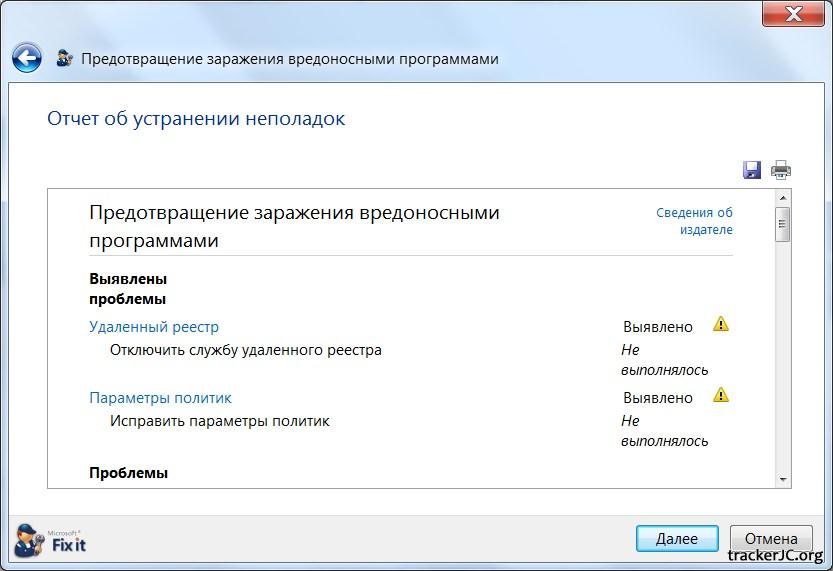Click the Отключить службу удаленного реестра text
Screen dimensions: 833x571
click(245, 350)
